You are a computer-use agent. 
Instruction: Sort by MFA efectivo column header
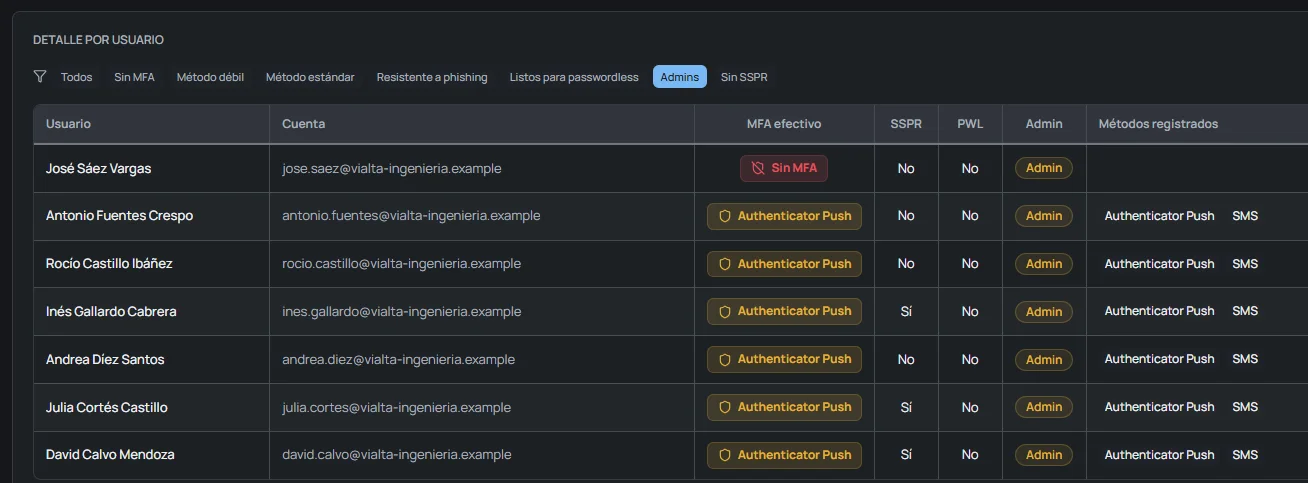(784, 124)
